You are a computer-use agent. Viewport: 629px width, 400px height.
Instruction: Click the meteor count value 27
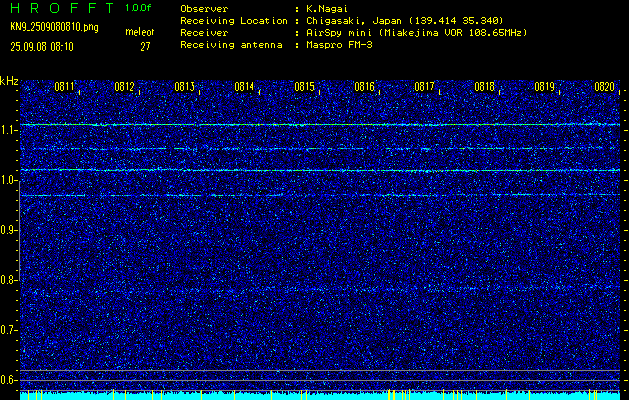[145, 47]
